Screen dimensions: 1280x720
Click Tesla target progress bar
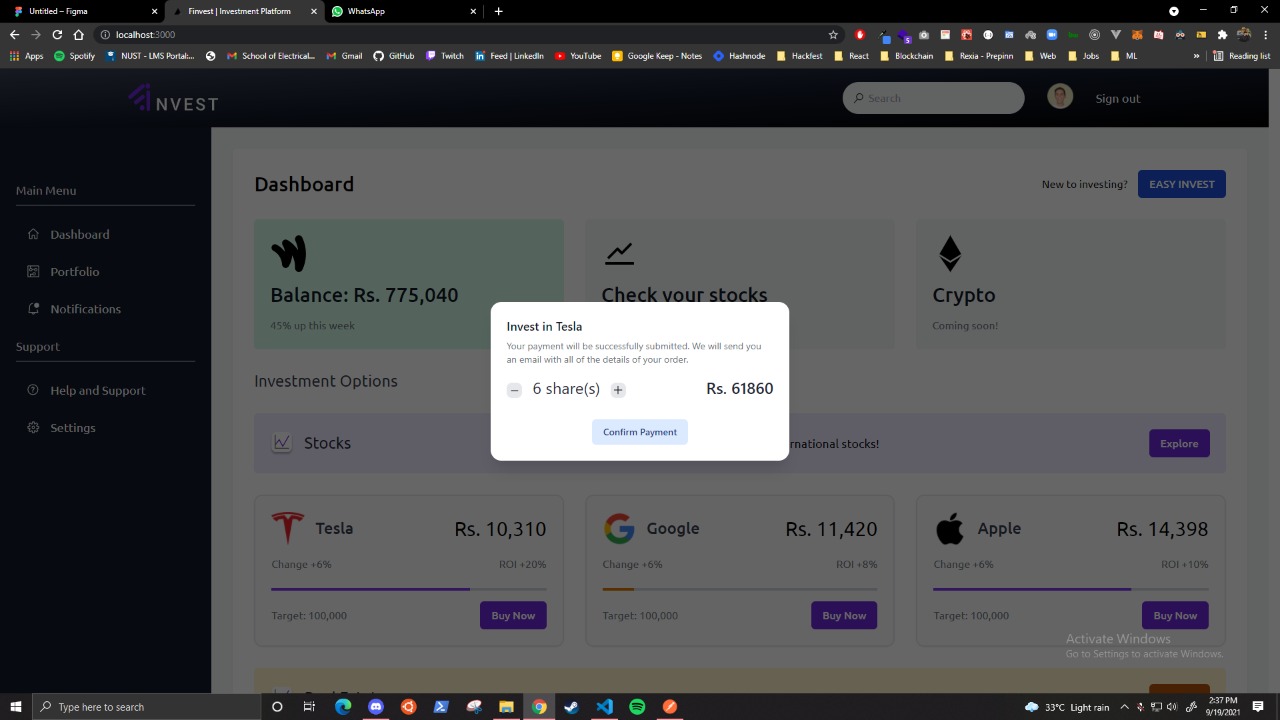[x=409, y=589]
